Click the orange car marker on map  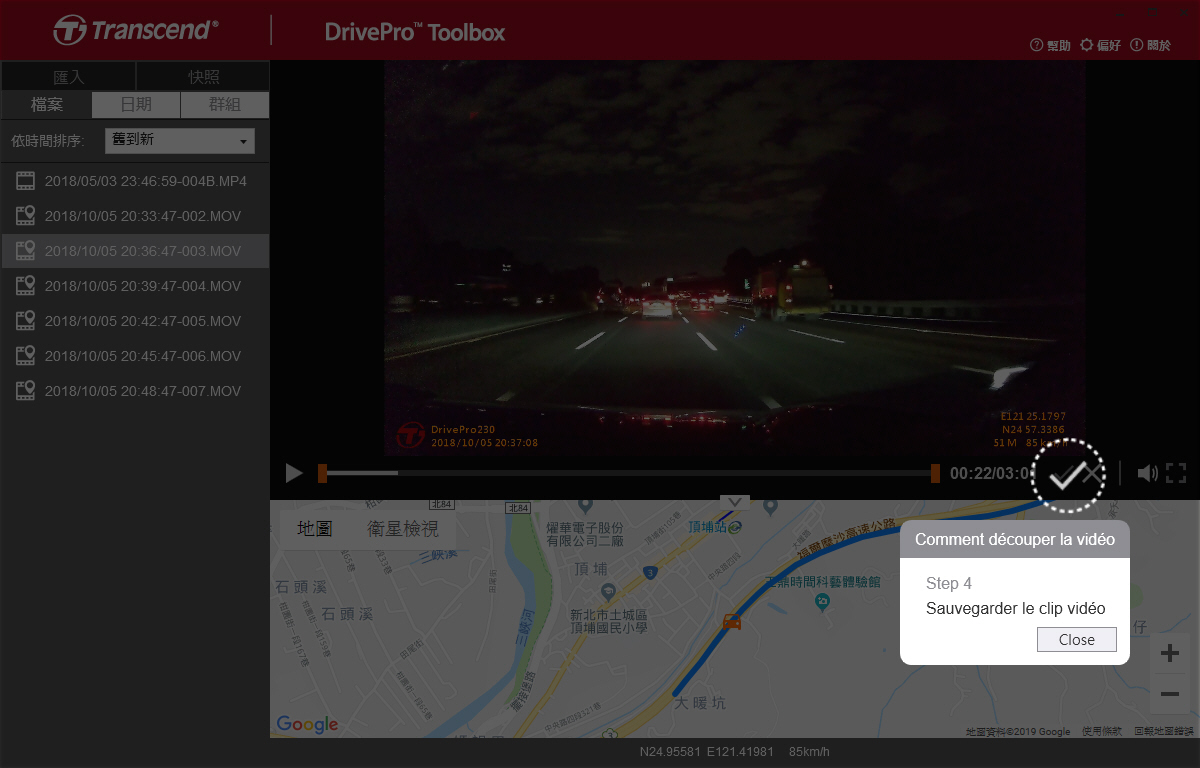[732, 621]
